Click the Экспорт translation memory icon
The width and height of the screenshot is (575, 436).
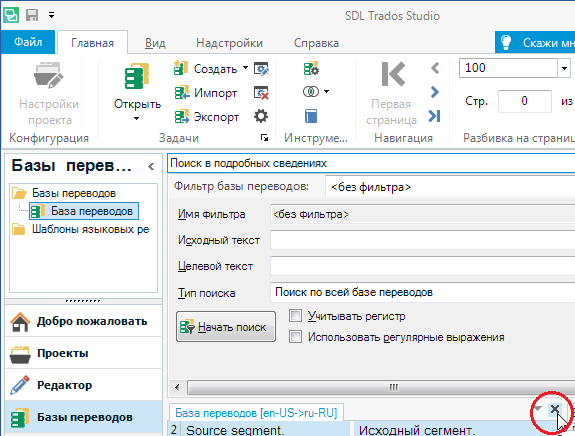pyautogui.click(x=182, y=117)
